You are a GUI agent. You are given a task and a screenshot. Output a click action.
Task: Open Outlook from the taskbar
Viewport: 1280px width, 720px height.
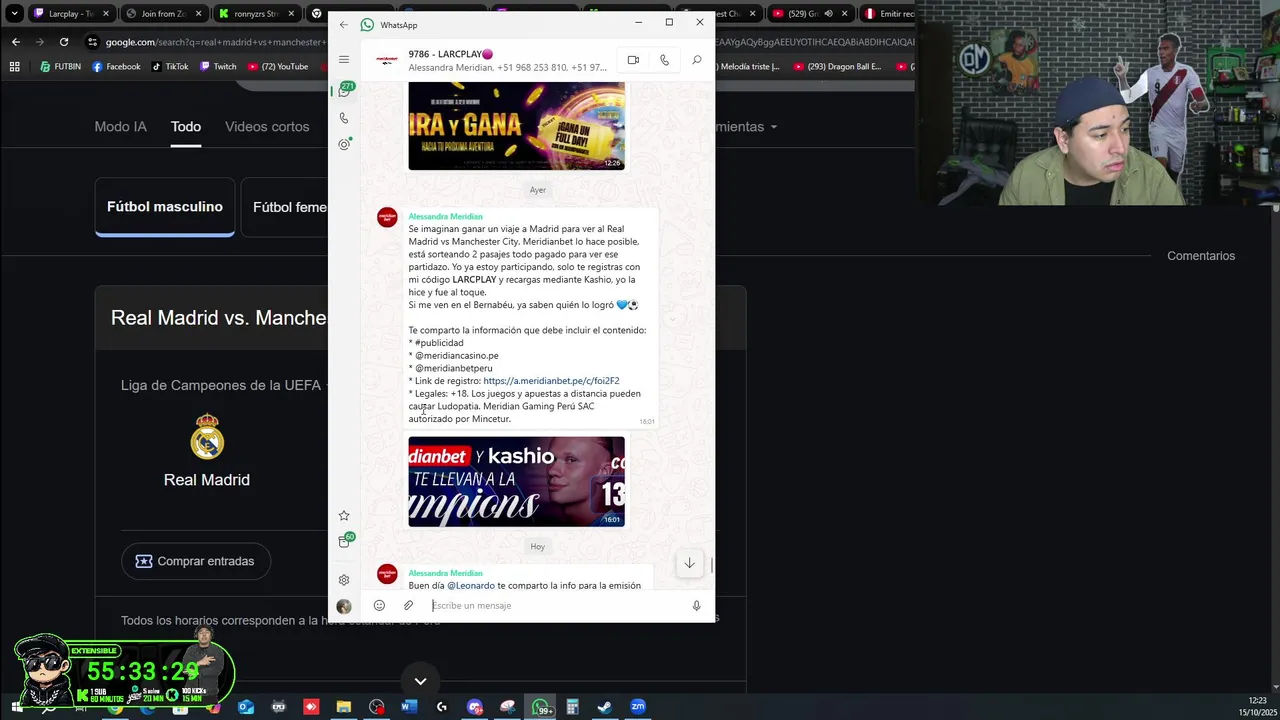tap(246, 707)
